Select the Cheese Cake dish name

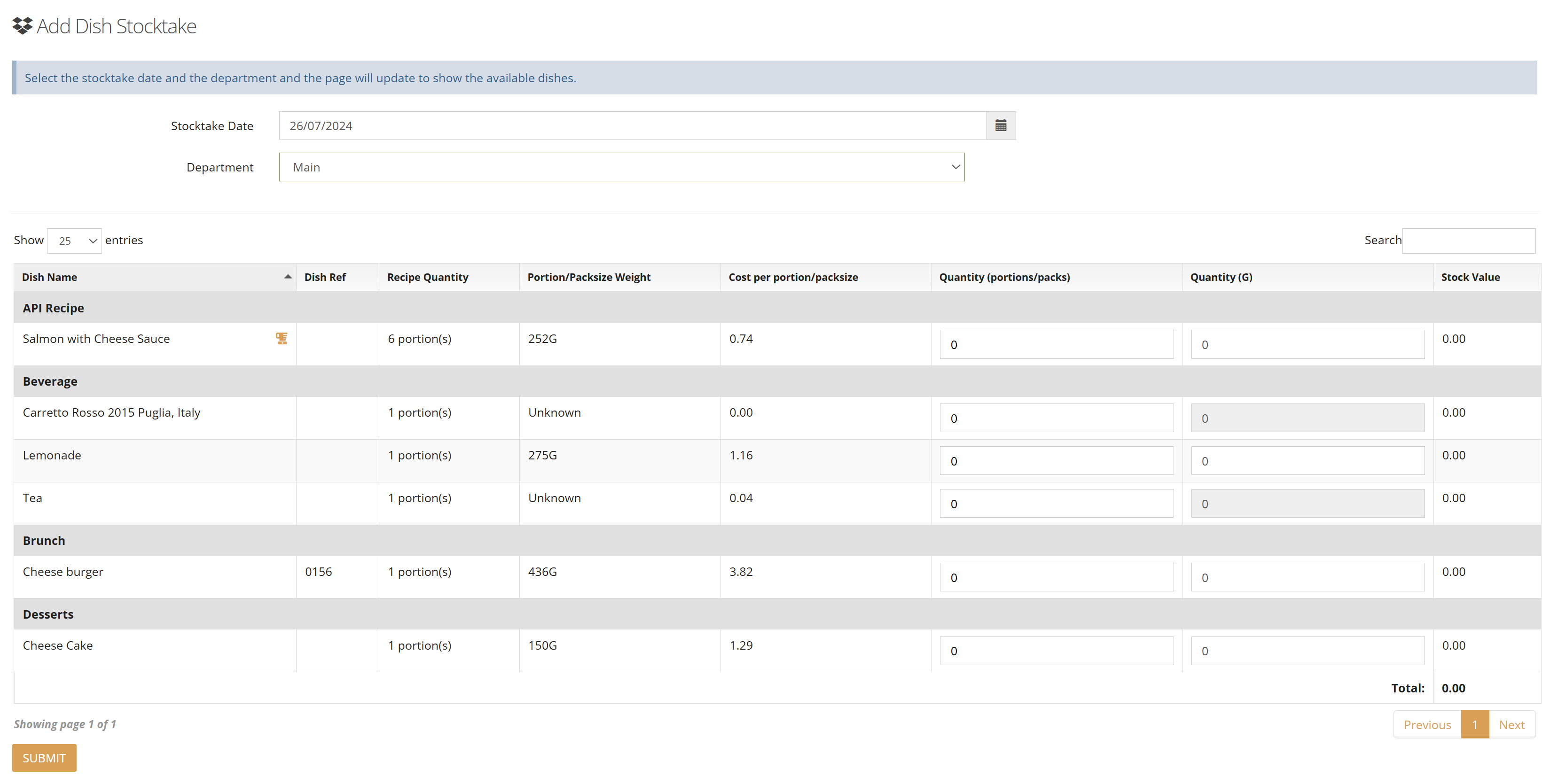click(58, 645)
